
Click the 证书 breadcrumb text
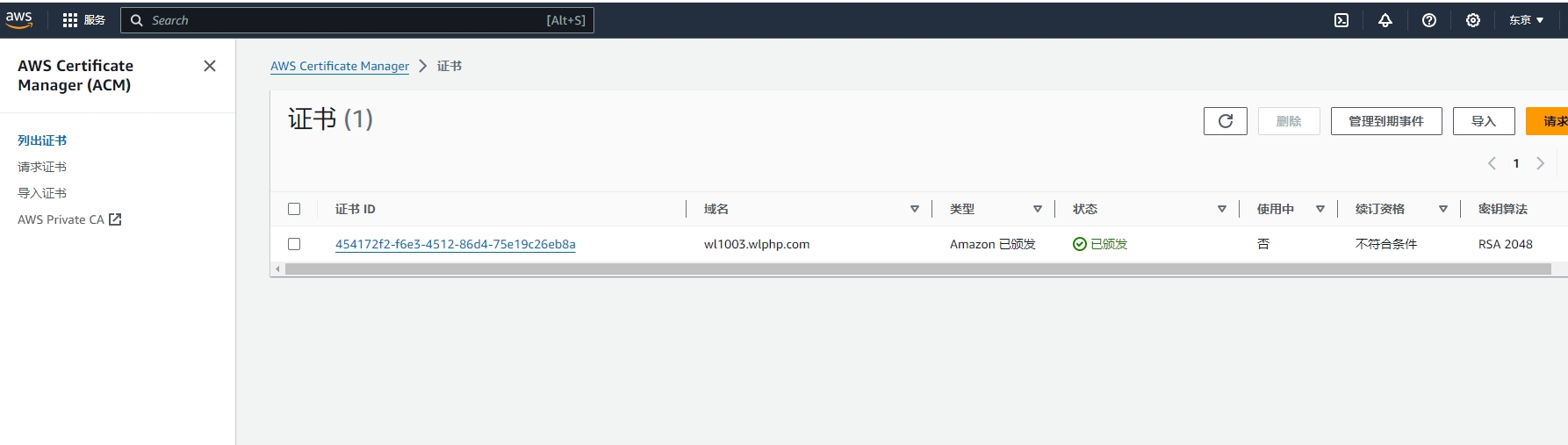[450, 66]
